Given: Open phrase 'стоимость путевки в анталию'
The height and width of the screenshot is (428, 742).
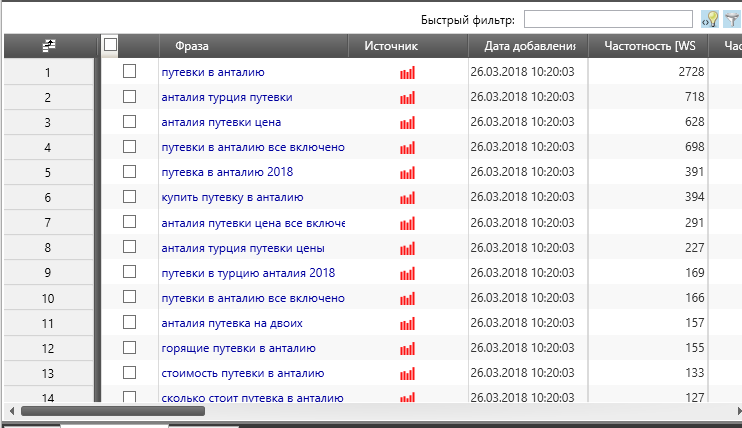Looking at the screenshot, I should pyautogui.click(x=242, y=373).
